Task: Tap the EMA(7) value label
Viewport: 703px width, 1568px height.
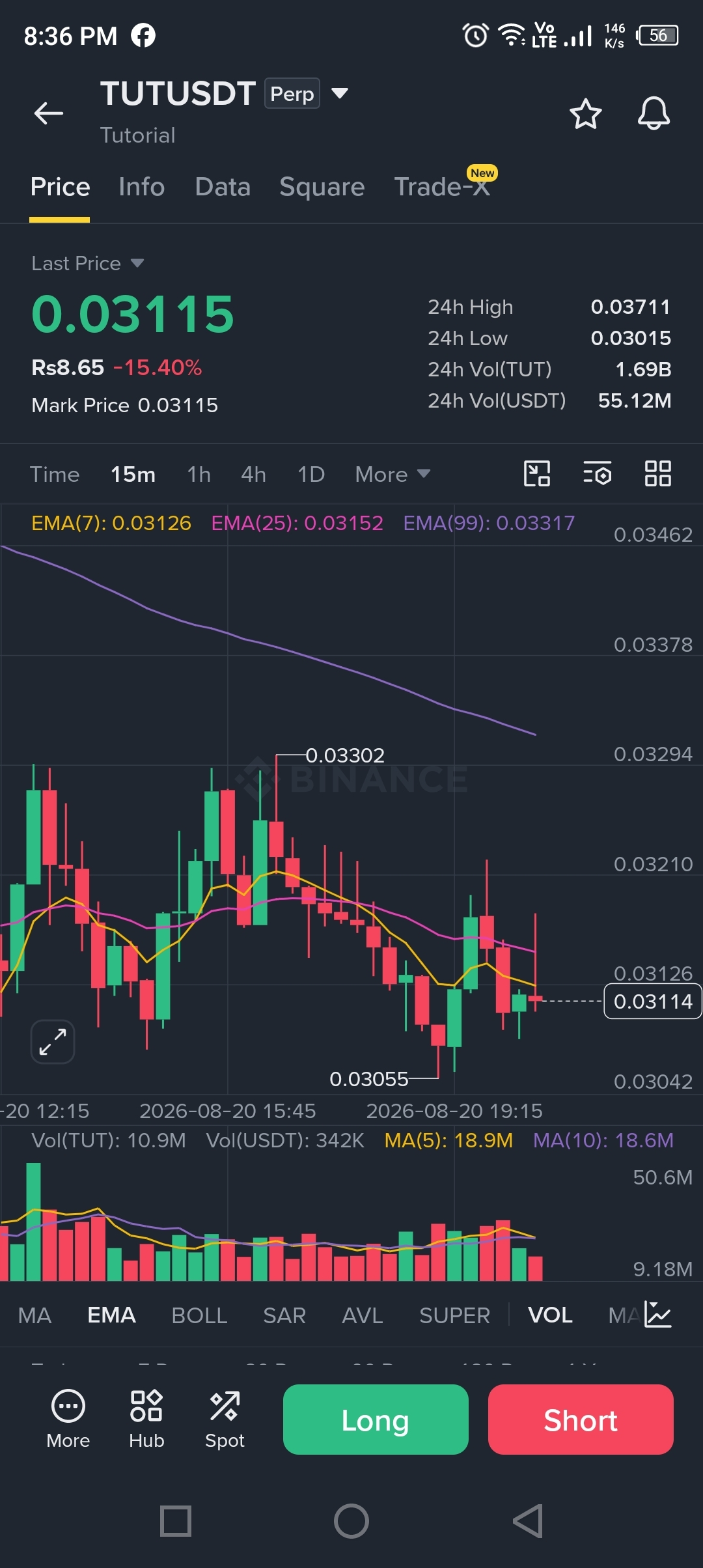Action: click(x=111, y=523)
